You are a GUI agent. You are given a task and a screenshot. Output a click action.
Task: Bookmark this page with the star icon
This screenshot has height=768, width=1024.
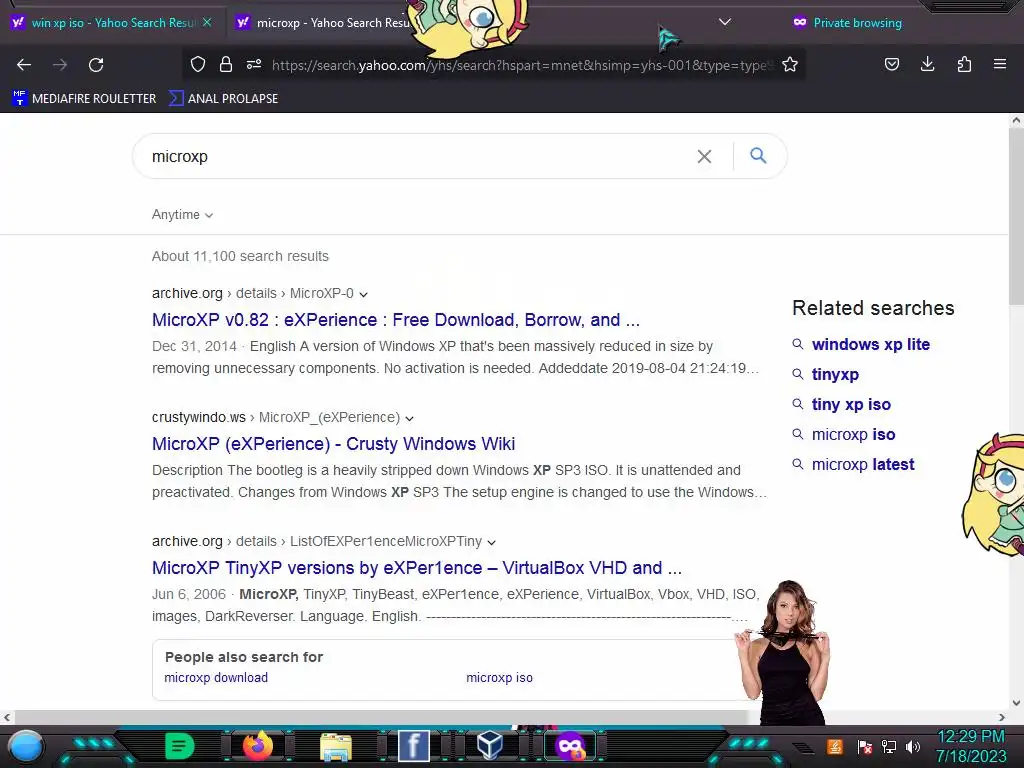point(790,64)
